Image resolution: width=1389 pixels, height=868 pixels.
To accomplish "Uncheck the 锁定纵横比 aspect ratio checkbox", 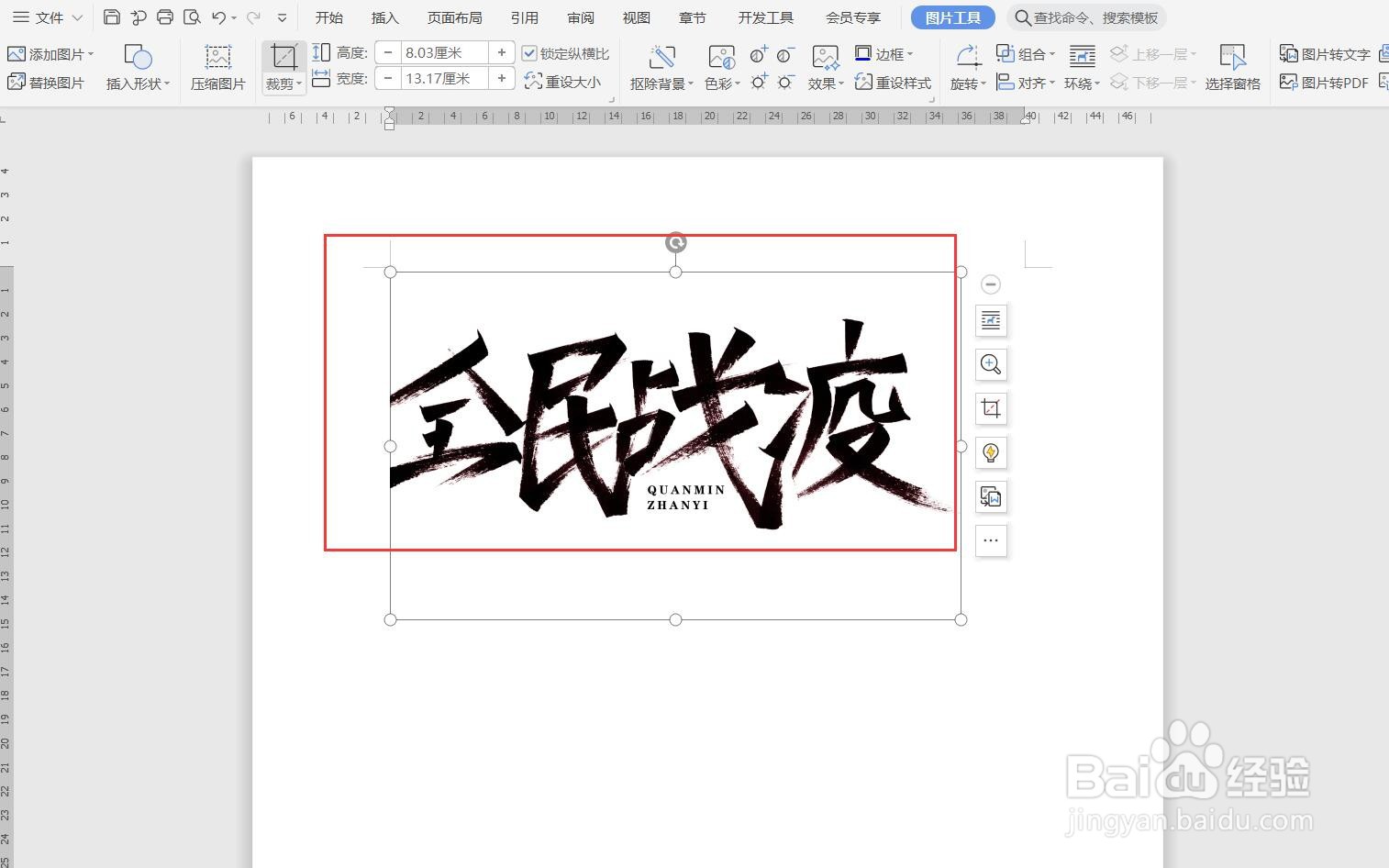I will (x=529, y=52).
